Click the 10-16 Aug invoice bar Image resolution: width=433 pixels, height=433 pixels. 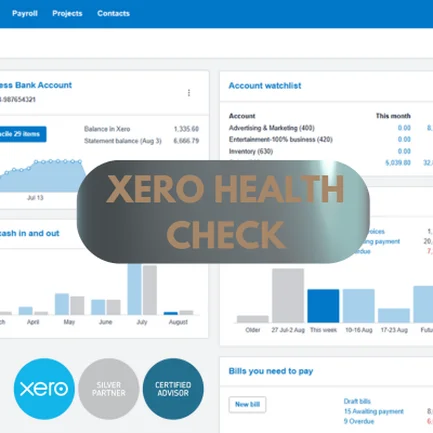359,306
